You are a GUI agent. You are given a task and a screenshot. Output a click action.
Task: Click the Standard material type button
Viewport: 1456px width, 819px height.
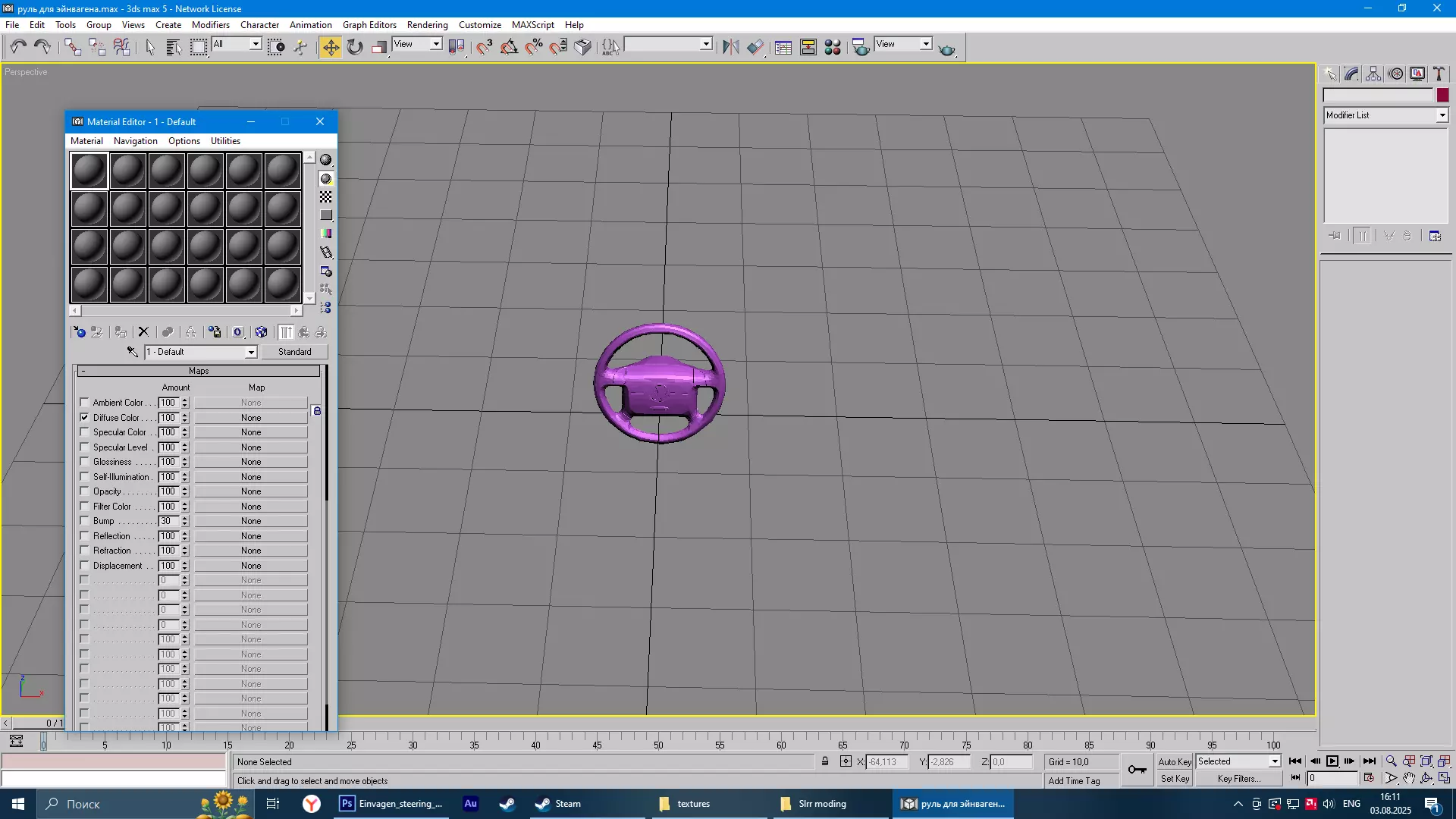294,352
